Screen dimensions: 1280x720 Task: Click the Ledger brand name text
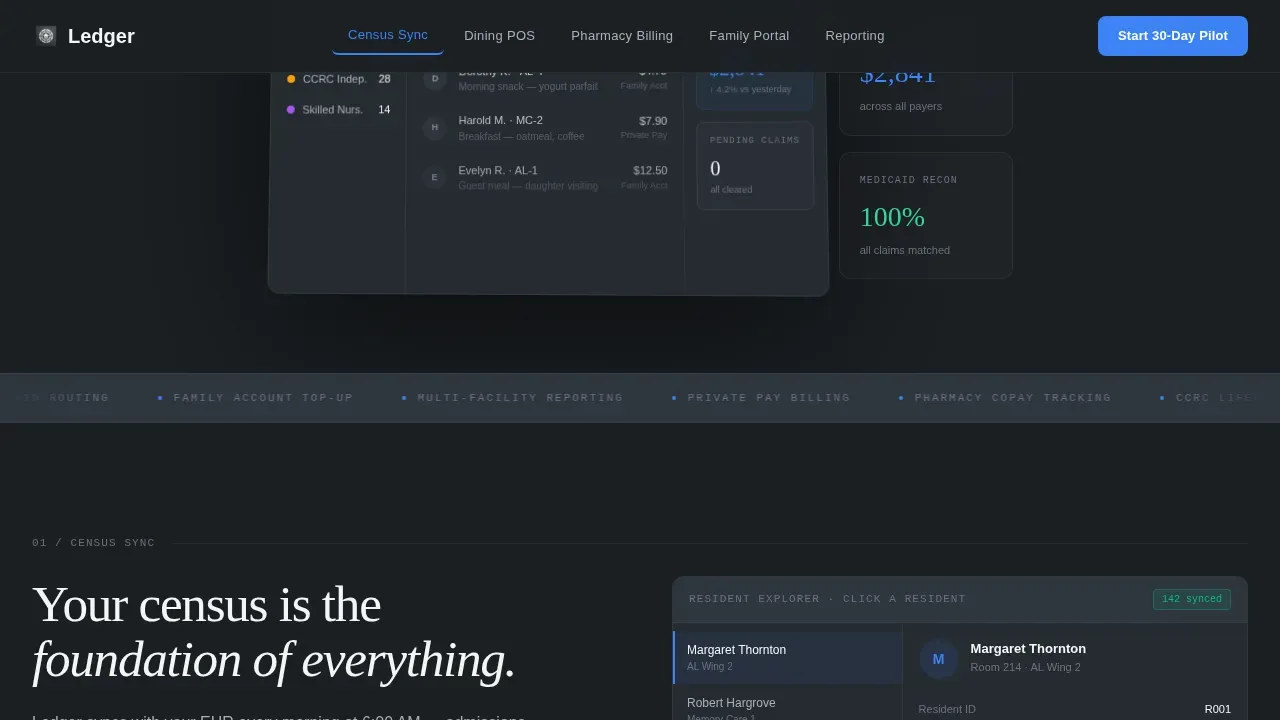point(101,36)
